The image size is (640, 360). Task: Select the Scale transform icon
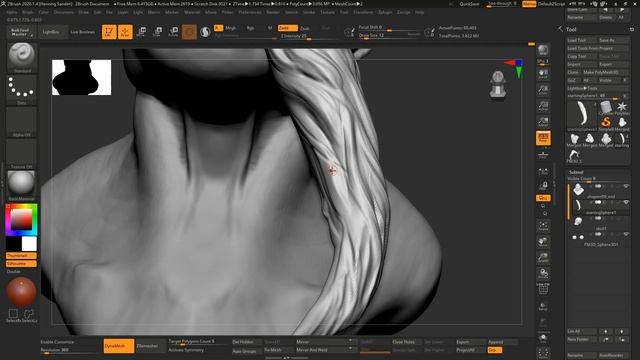tap(157, 32)
